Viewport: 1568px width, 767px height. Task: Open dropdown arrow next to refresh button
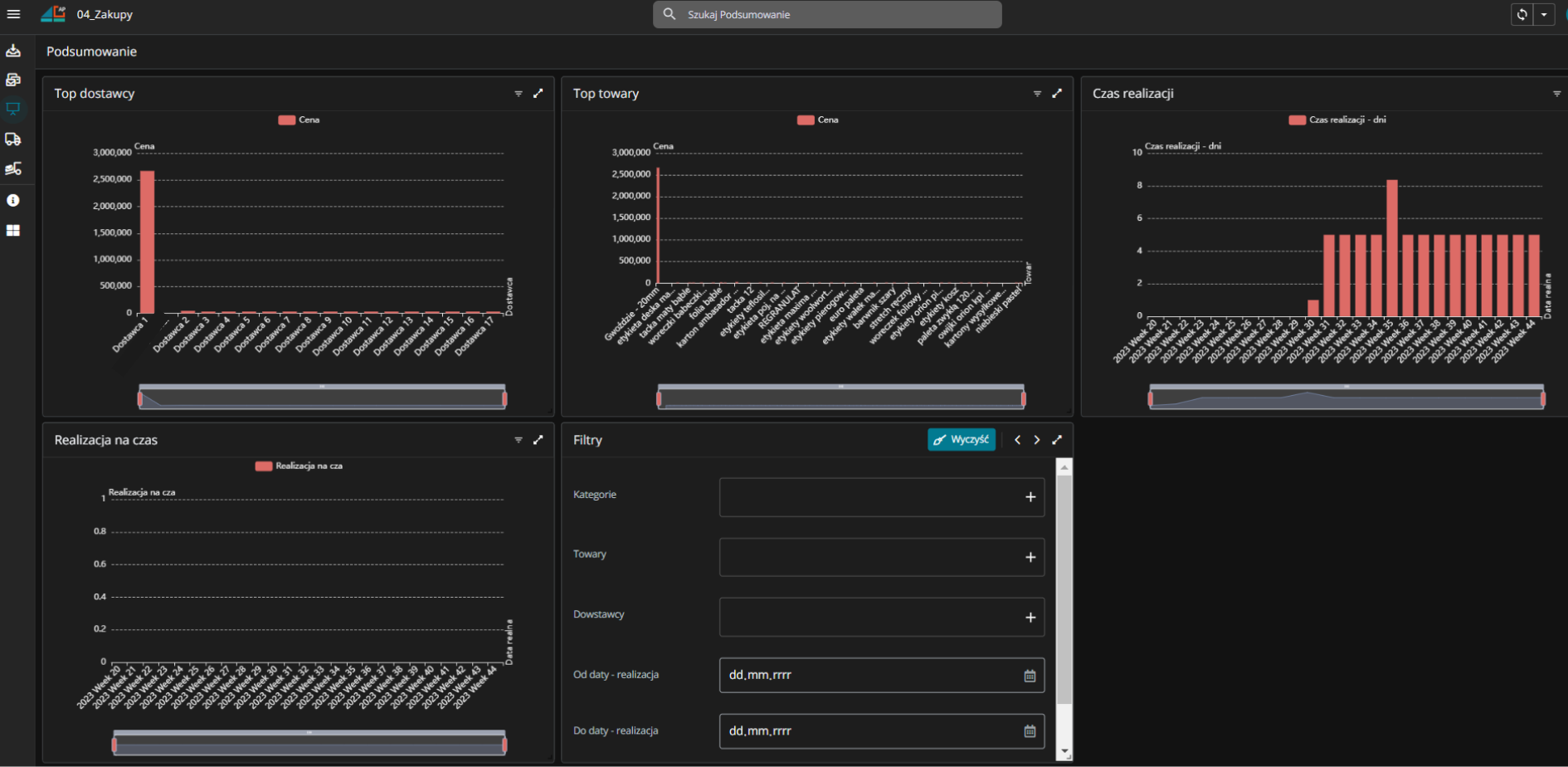(x=1544, y=14)
